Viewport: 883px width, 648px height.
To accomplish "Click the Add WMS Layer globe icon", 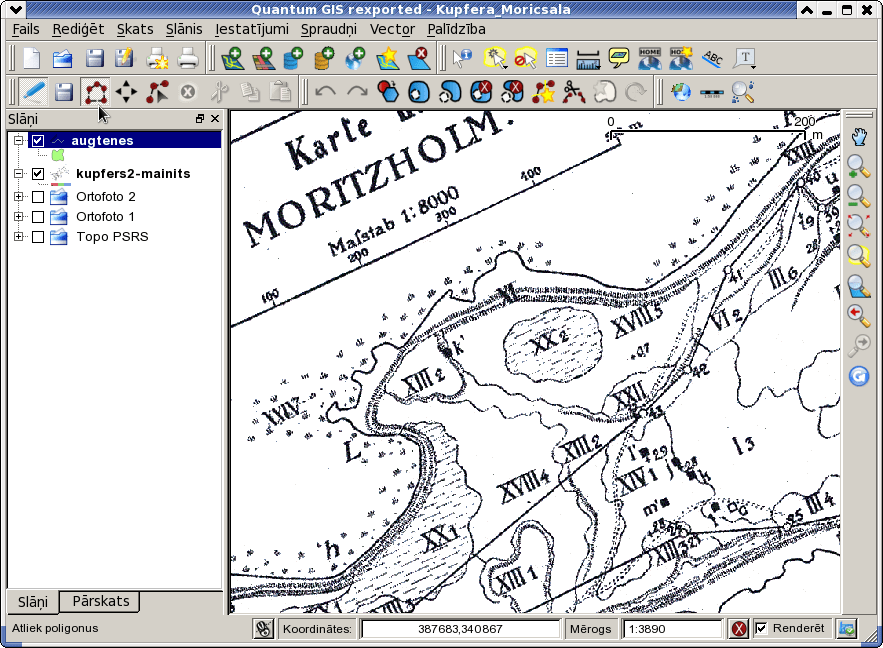I will click(356, 58).
